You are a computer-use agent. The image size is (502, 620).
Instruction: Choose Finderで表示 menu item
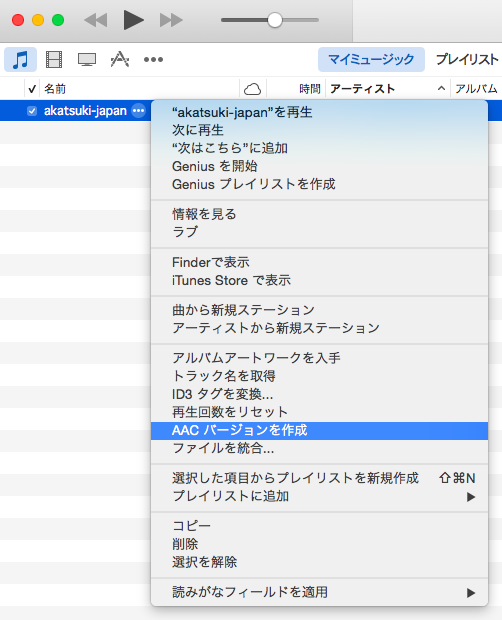coord(319,262)
